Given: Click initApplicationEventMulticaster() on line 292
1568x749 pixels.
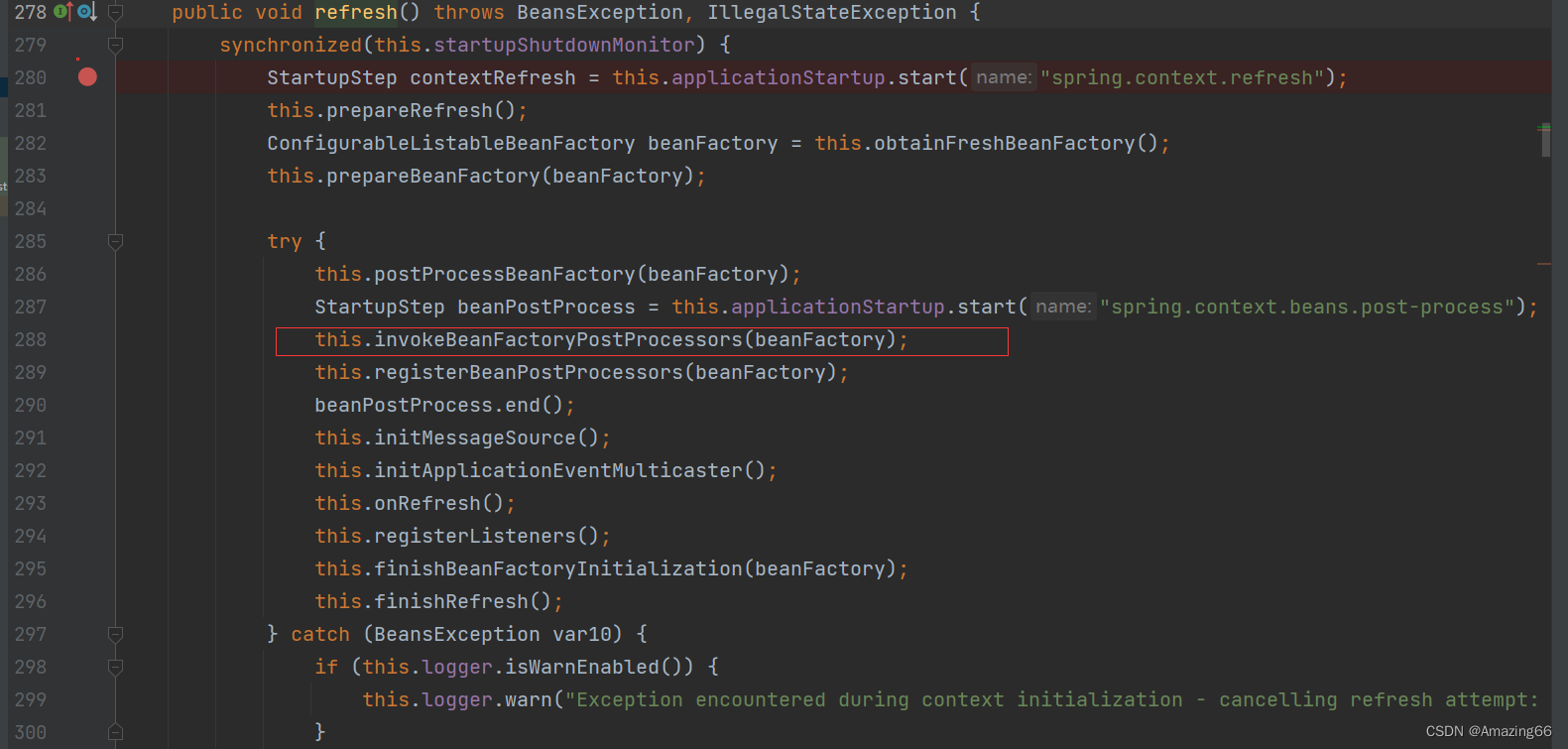Looking at the screenshot, I should click(x=570, y=470).
